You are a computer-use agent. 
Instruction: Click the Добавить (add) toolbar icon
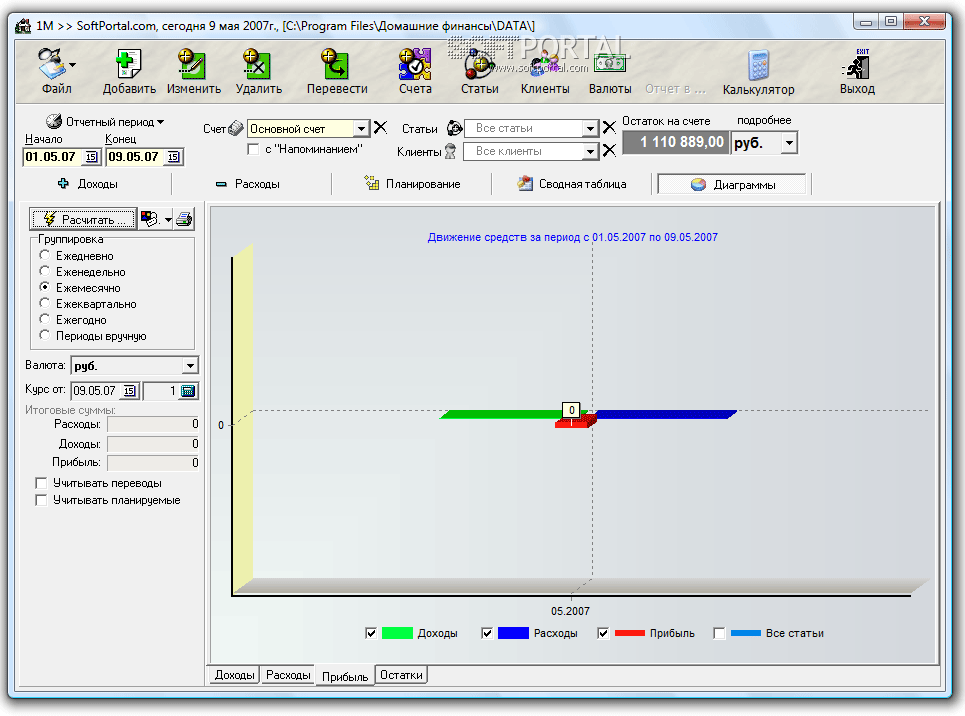coord(129,64)
